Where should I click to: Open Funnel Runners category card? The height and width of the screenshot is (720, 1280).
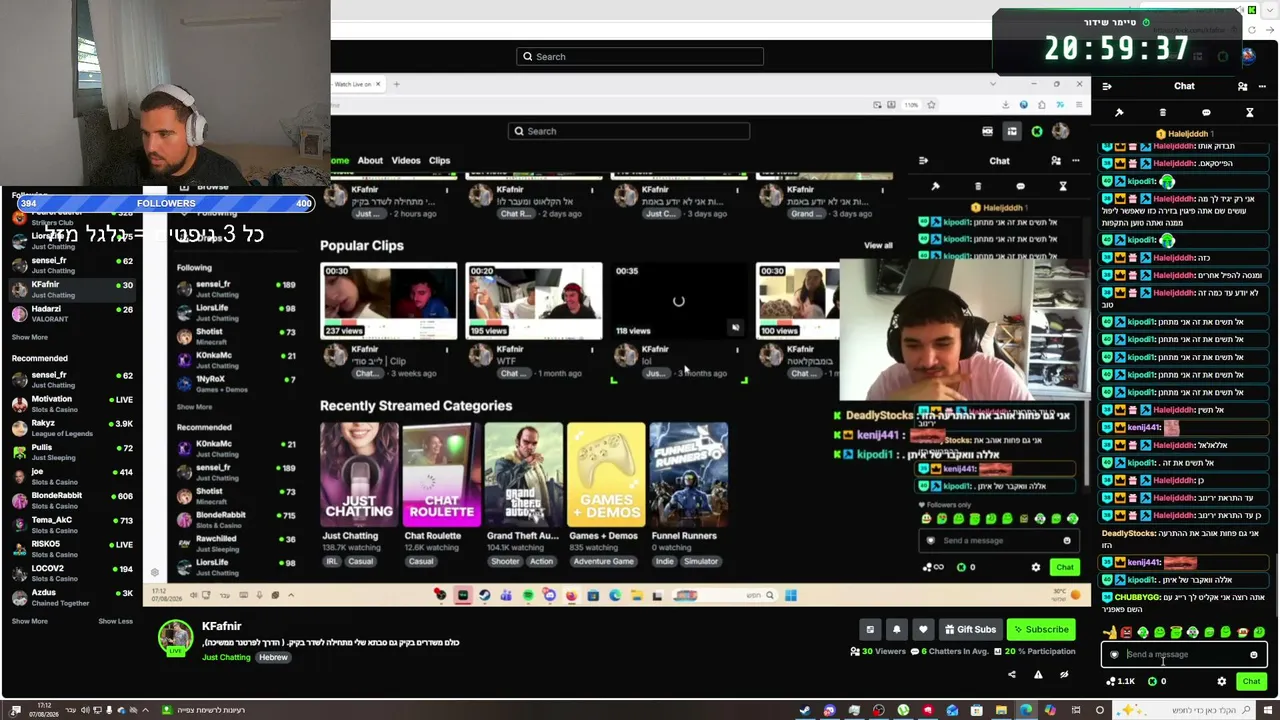688,475
